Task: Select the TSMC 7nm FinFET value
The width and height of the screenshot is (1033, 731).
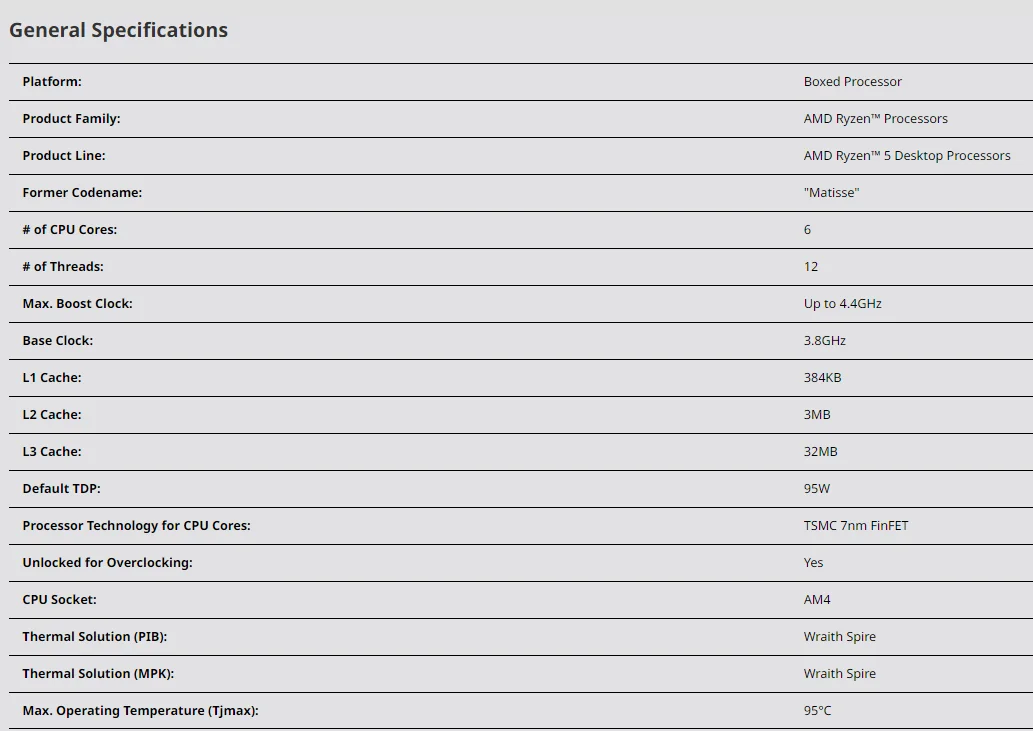Action: click(x=855, y=526)
